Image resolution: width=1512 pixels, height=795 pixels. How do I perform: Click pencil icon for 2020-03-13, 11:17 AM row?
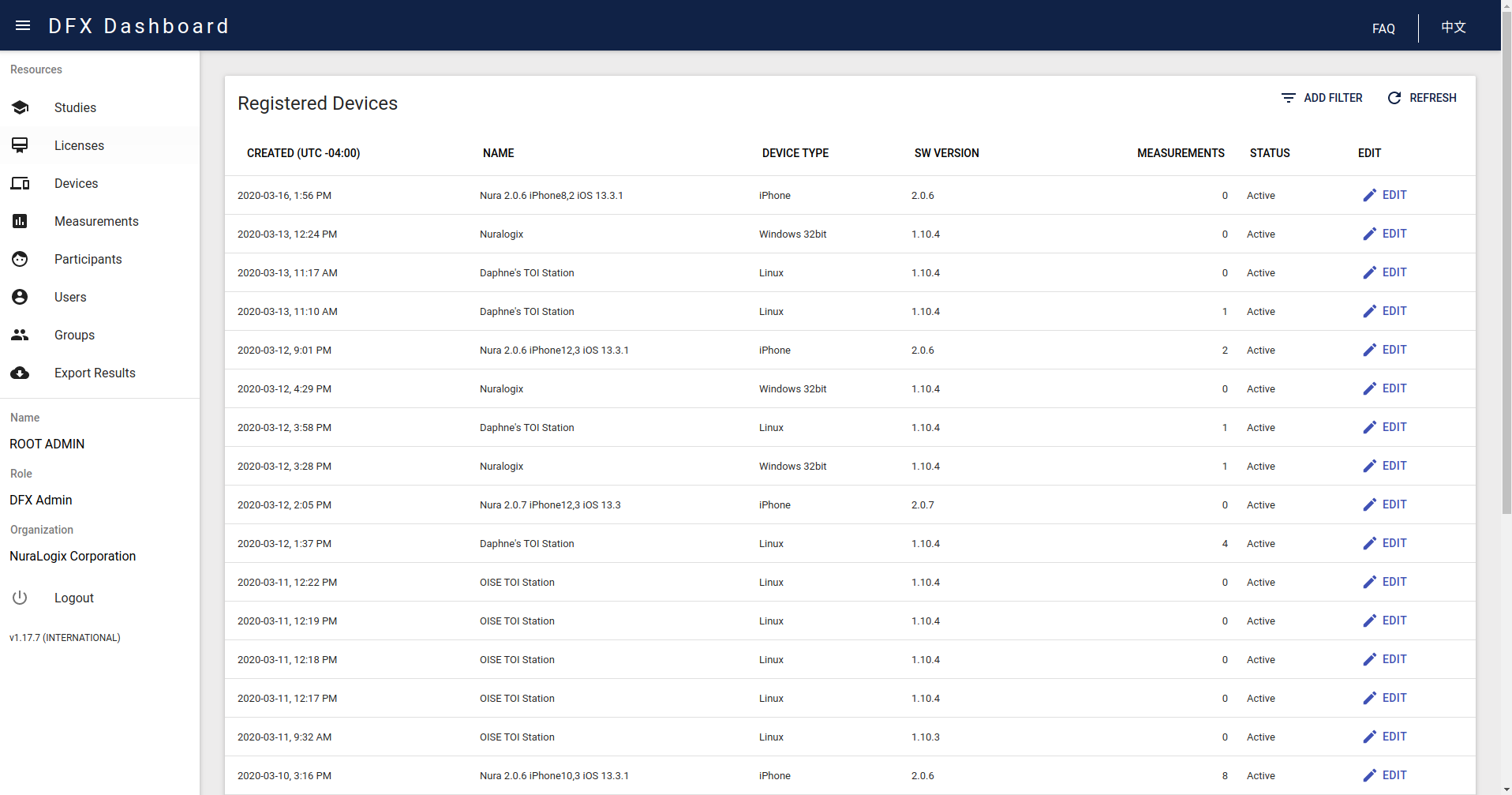[1370, 272]
